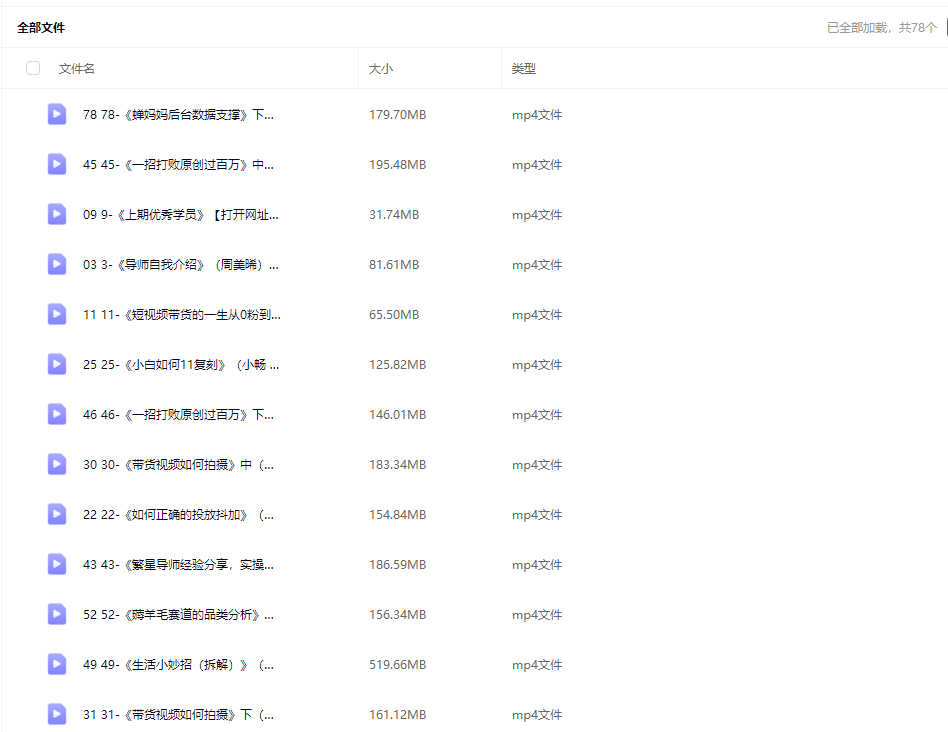Click video icon of 52-《薅羊毛赛道的品类分析》

point(57,614)
